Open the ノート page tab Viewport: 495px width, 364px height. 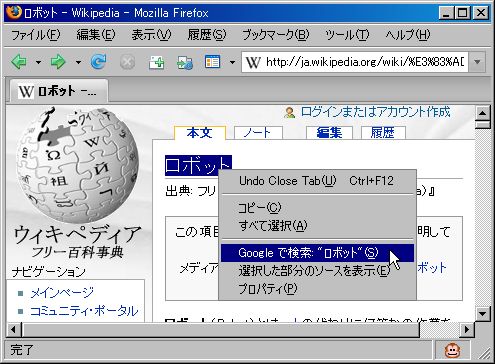[x=258, y=133]
